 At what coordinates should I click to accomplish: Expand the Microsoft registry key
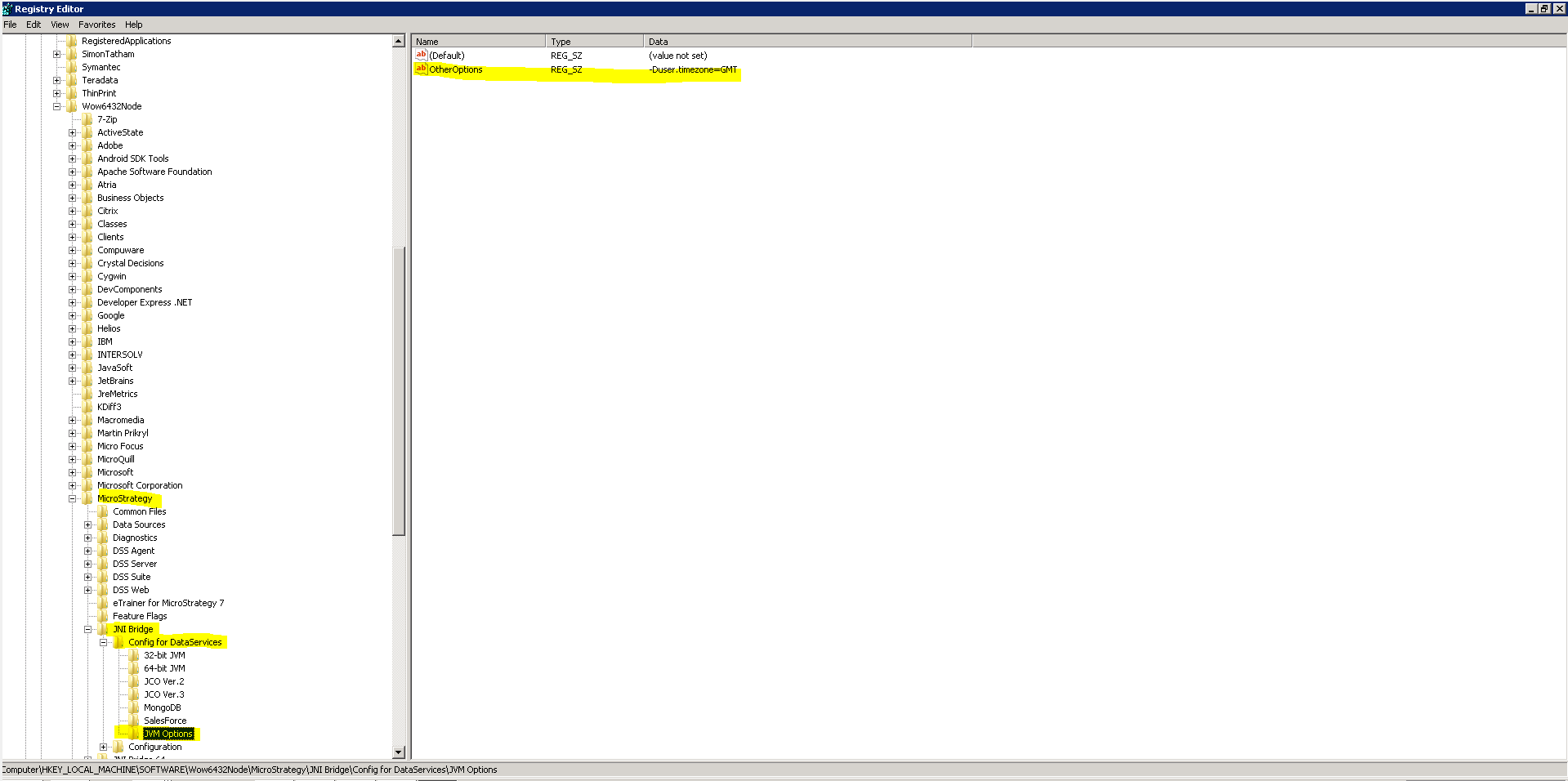[73, 472]
